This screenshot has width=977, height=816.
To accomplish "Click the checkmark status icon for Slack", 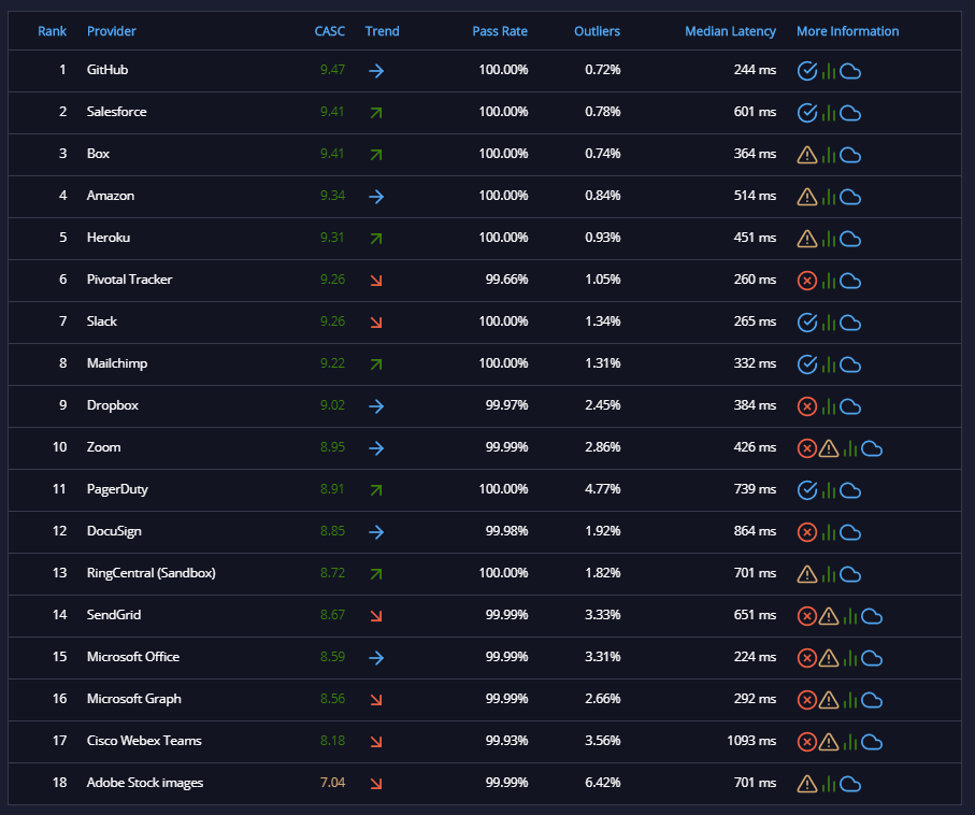I will [x=807, y=323].
